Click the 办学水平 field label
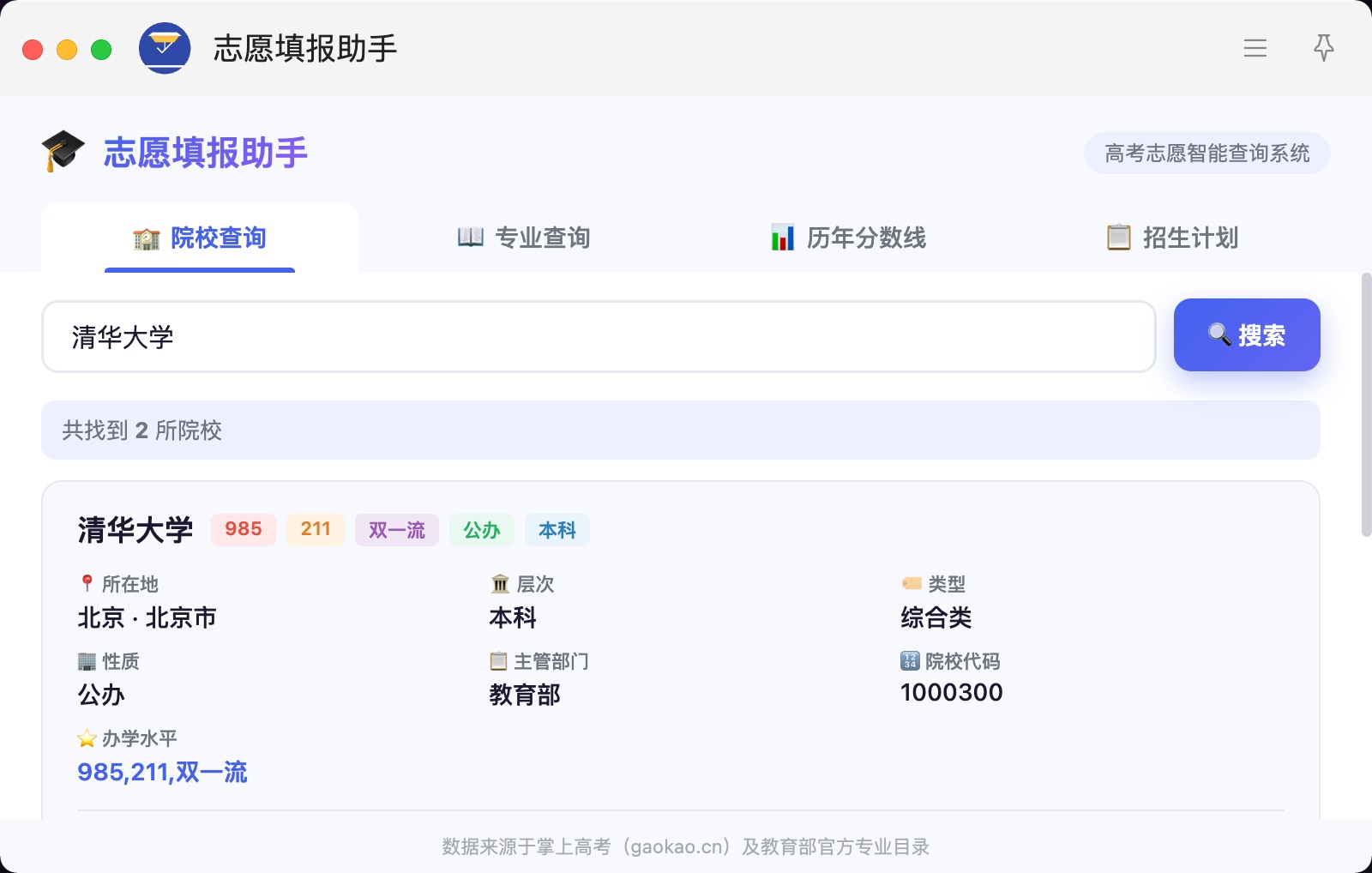 click(x=140, y=738)
